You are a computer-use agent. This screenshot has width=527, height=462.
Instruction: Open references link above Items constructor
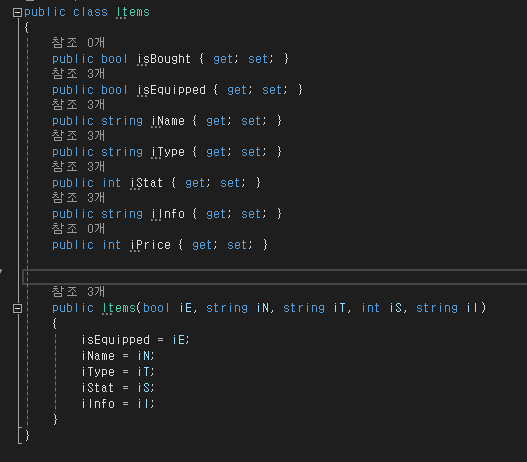78,291
